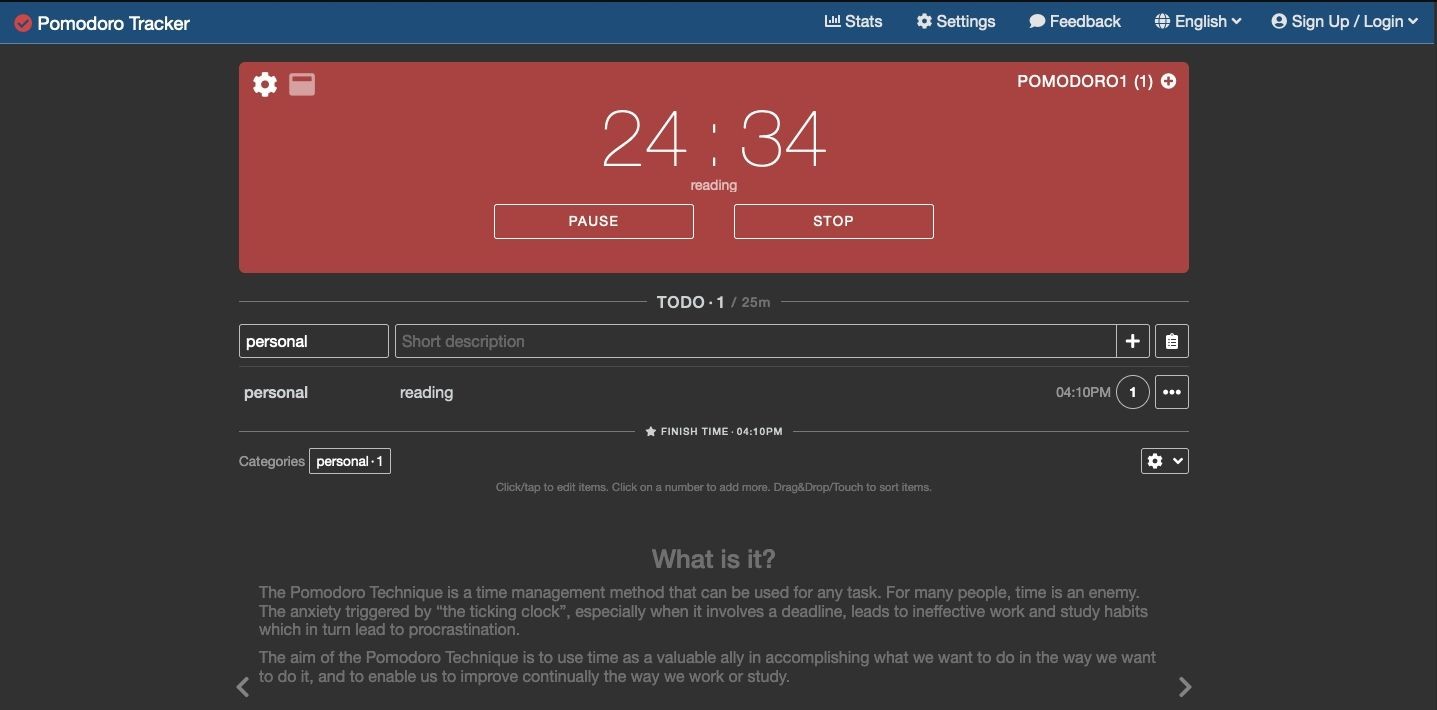Go to next info slide arrow
Image resolution: width=1437 pixels, height=710 pixels.
pyautogui.click(x=1185, y=687)
